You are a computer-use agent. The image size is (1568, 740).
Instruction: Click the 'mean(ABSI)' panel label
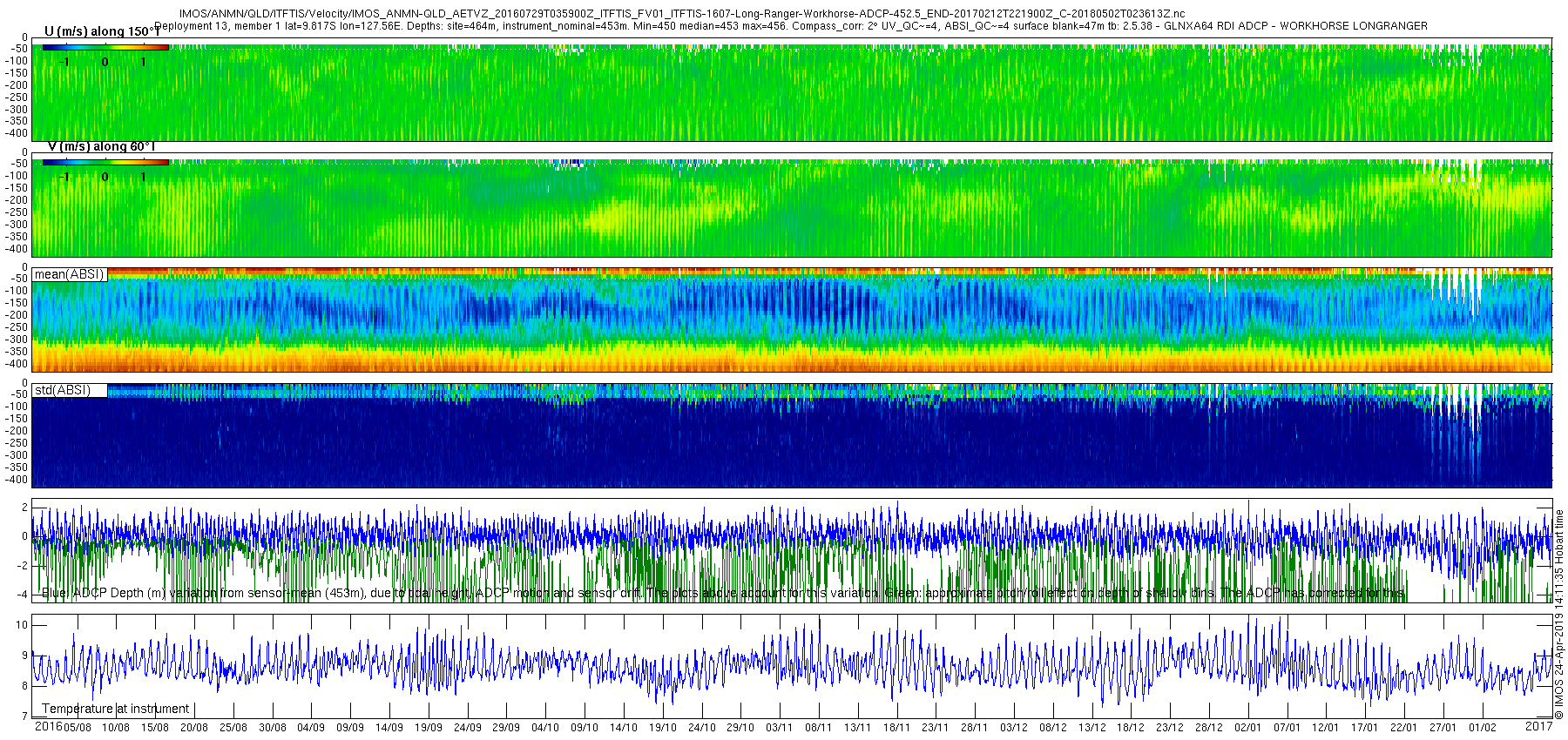coord(69,274)
